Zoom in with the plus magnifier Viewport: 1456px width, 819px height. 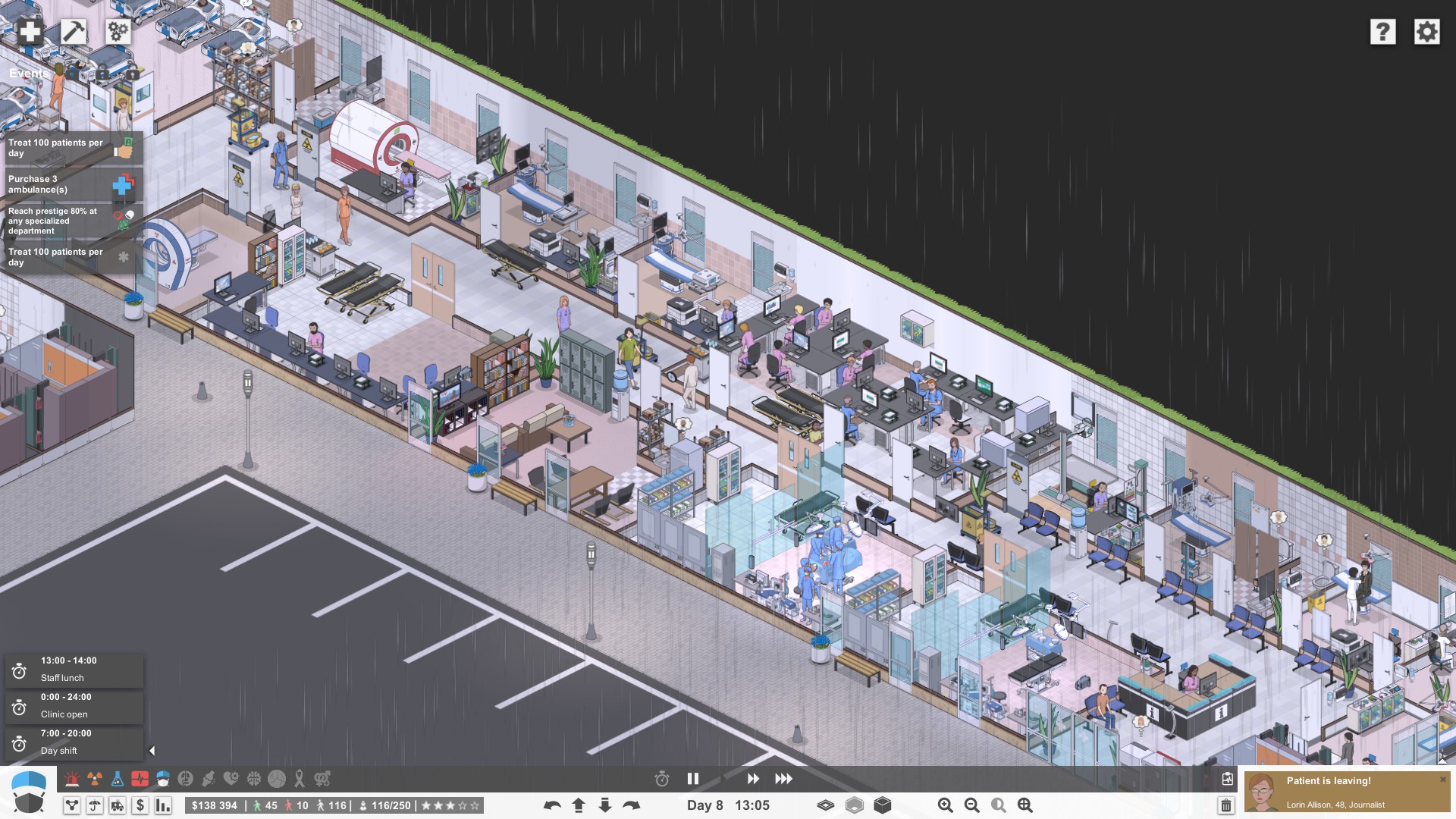946,805
